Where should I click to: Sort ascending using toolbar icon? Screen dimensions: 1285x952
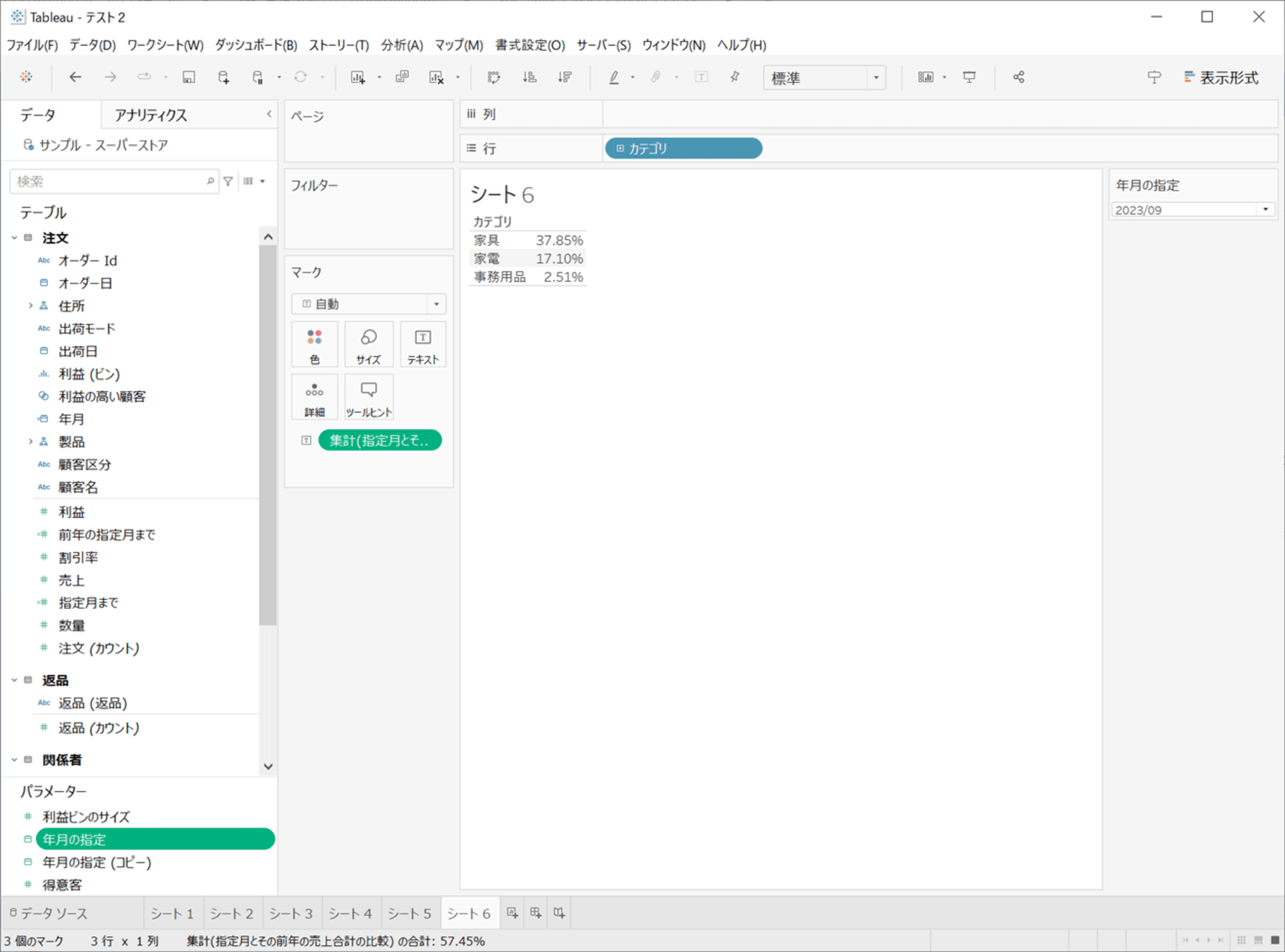529,77
